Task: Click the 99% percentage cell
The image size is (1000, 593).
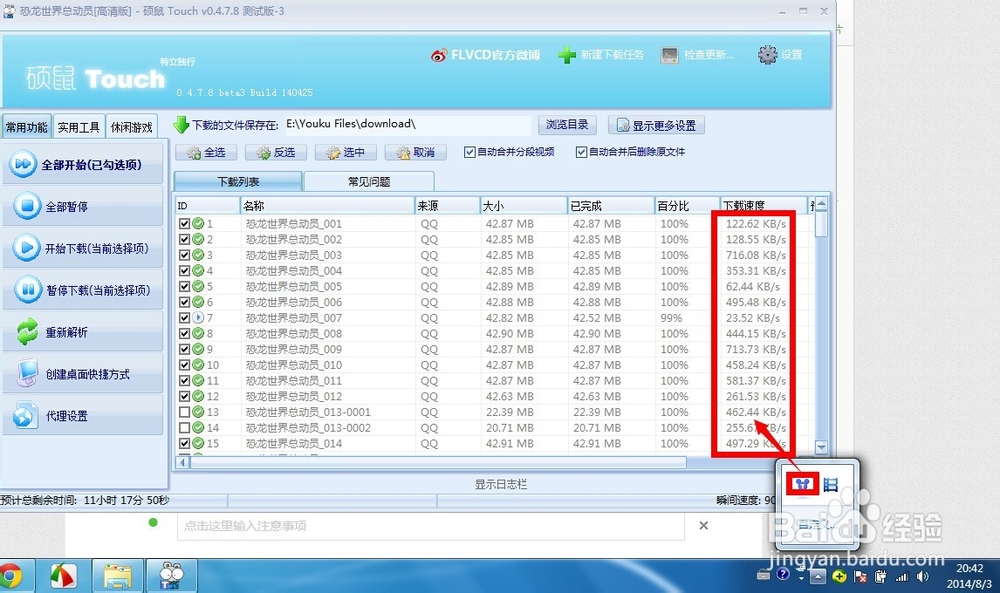Action: coord(671,318)
